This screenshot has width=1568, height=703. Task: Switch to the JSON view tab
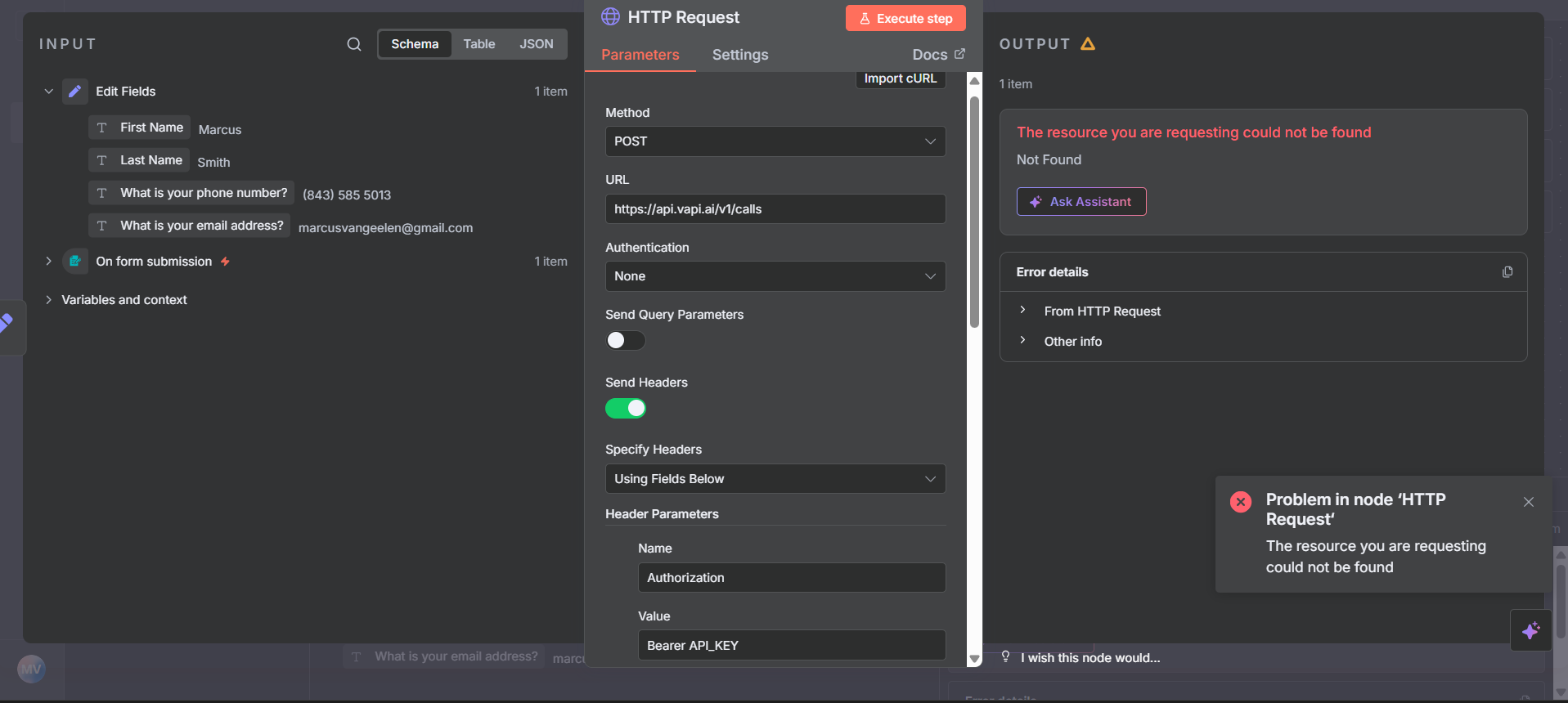[x=537, y=44]
